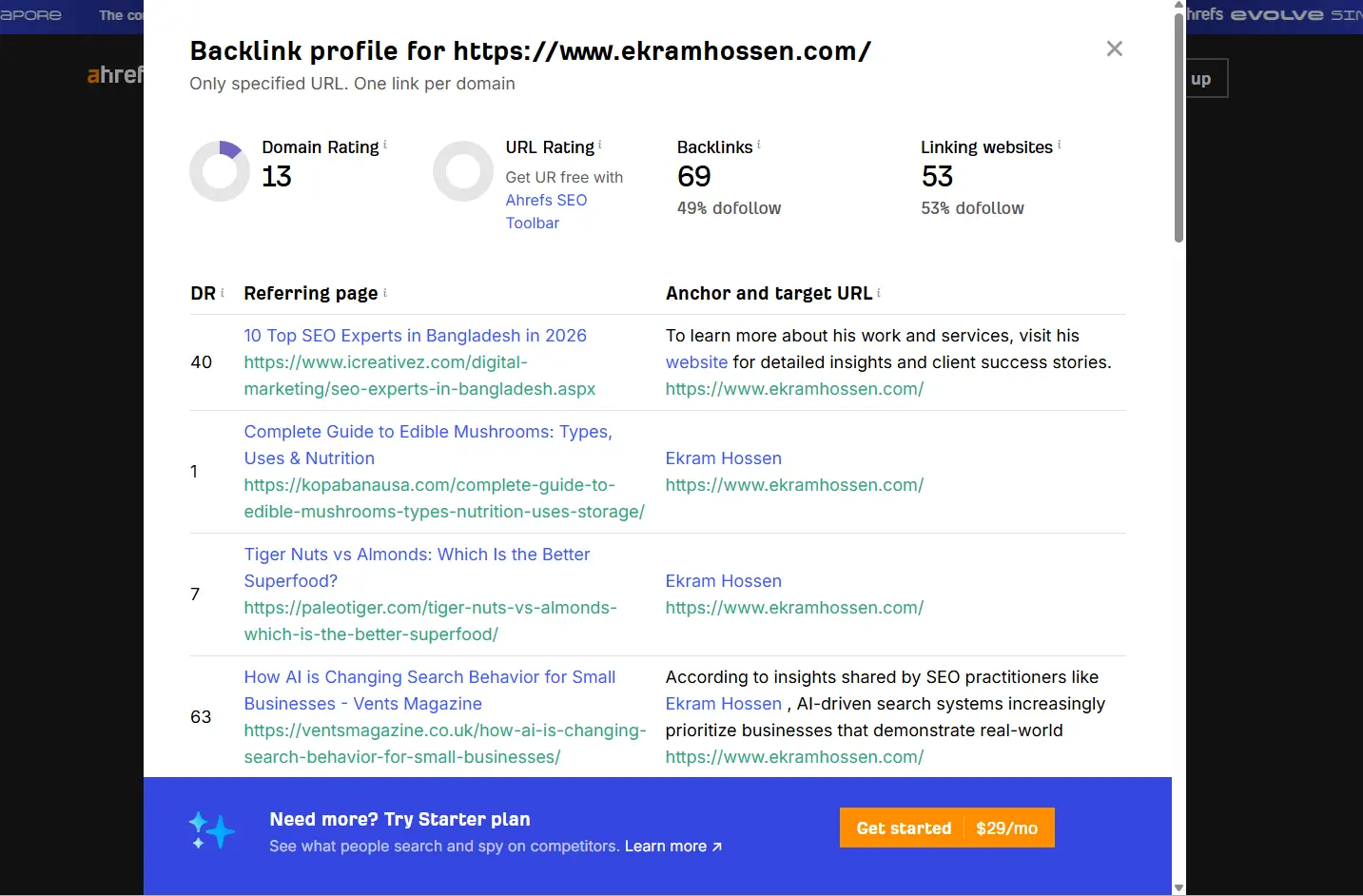
Task: Click the 'website' anchor link
Action: pyautogui.click(x=696, y=362)
